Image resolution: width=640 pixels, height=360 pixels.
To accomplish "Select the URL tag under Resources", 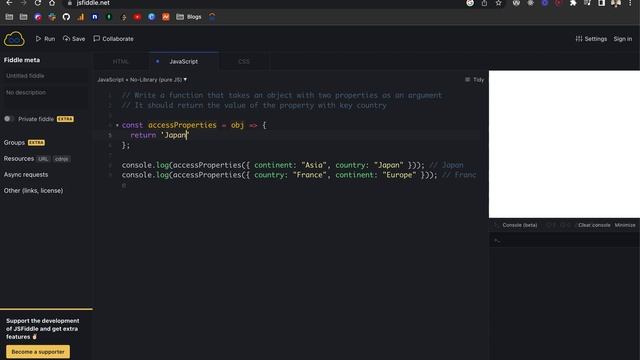I will click(x=43, y=159).
